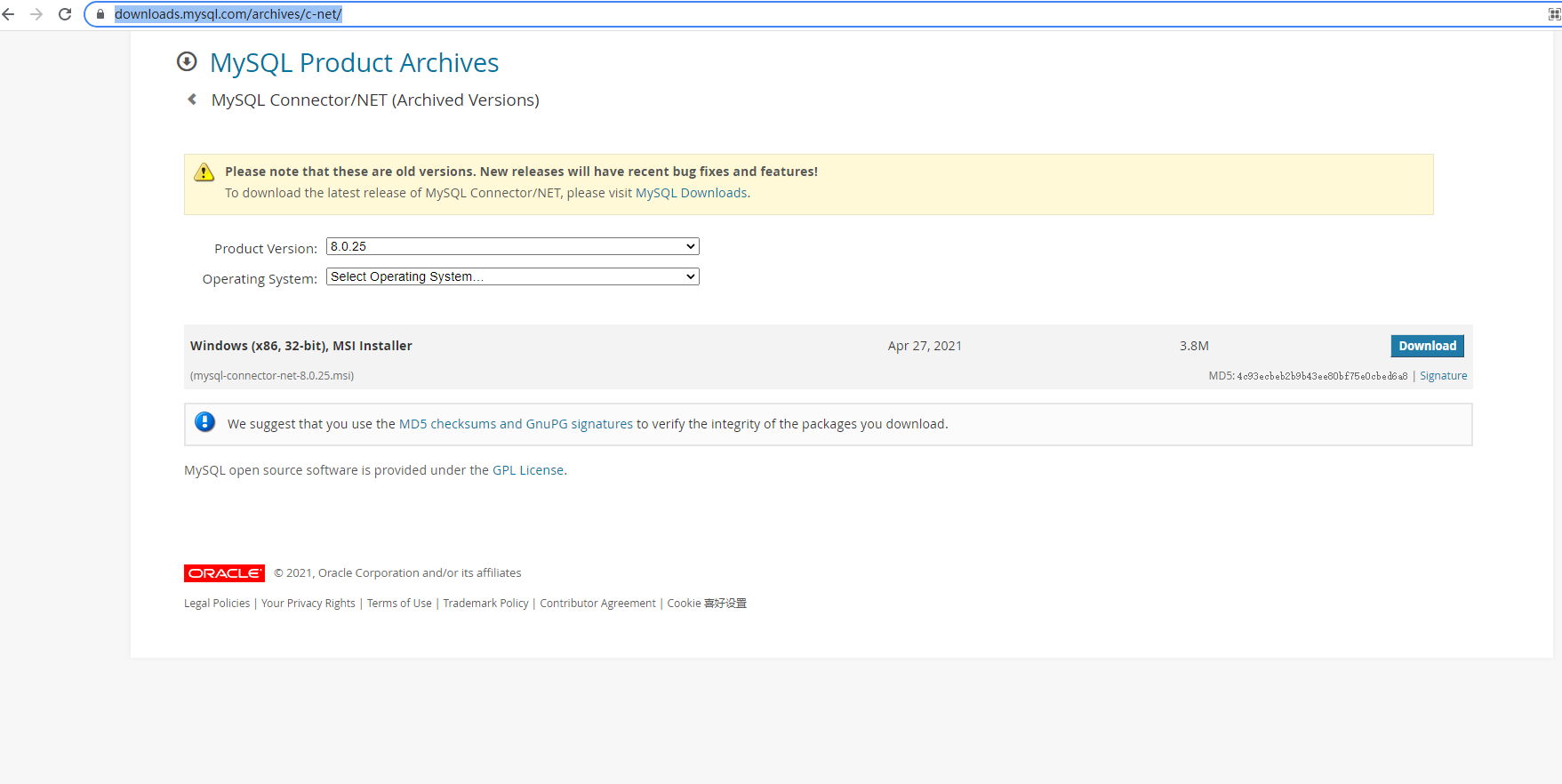Open the browser extensions grid icon
This screenshot has height=784, width=1562.
[1555, 14]
